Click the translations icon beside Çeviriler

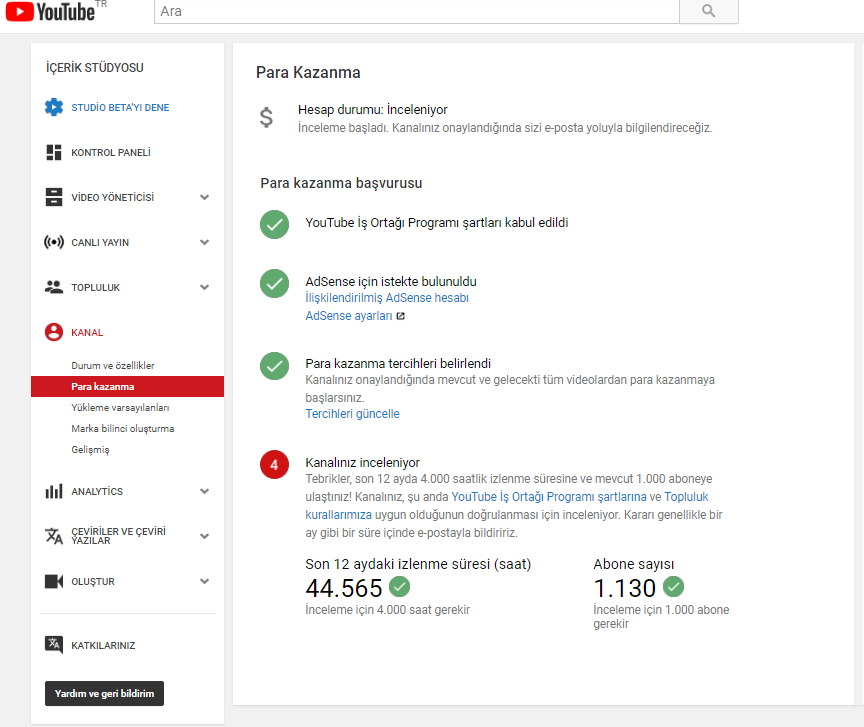tap(53, 536)
